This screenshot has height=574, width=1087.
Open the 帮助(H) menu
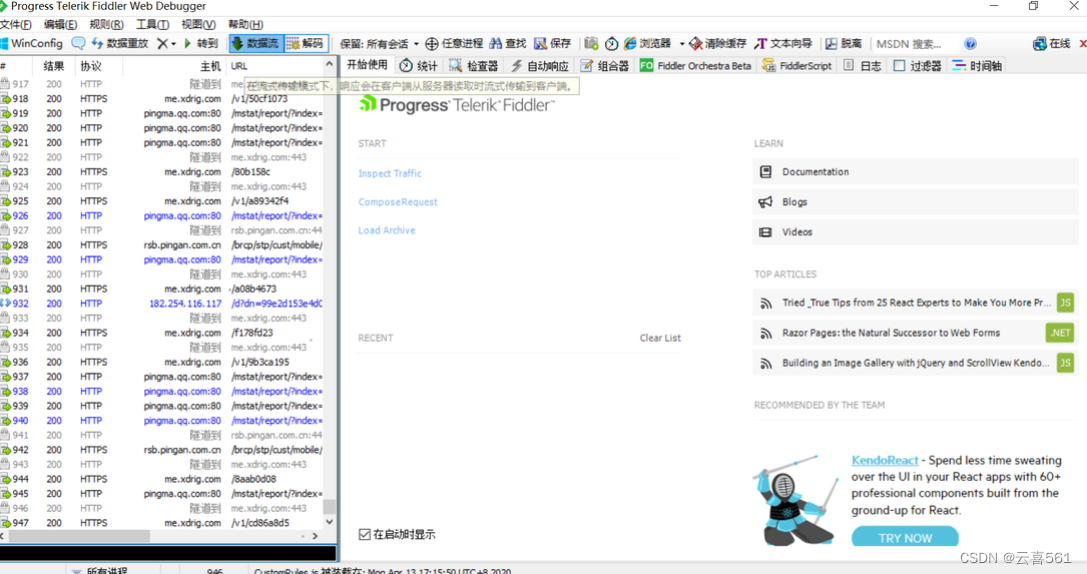click(x=245, y=24)
